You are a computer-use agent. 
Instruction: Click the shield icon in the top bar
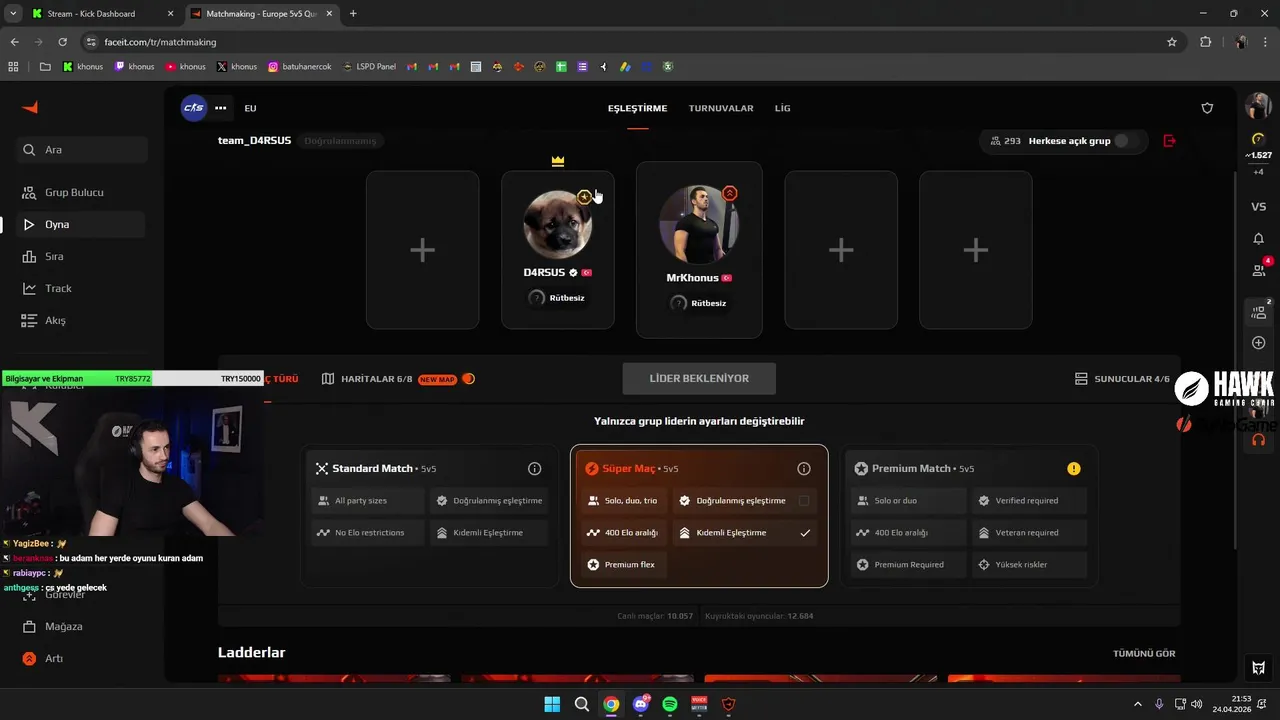(x=1207, y=108)
